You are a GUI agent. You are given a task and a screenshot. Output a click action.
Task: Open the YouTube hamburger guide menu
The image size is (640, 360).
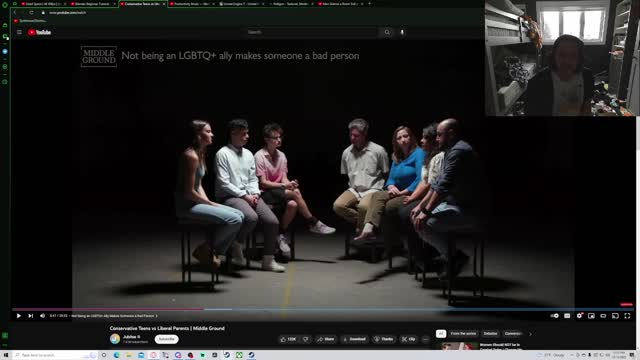pyautogui.click(x=19, y=32)
